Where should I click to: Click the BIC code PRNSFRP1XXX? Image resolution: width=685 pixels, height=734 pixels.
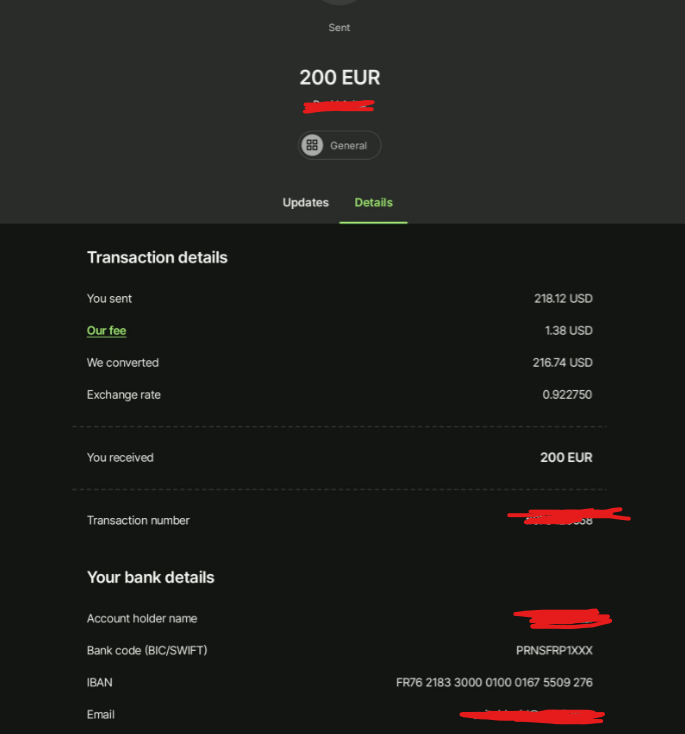tap(554, 650)
